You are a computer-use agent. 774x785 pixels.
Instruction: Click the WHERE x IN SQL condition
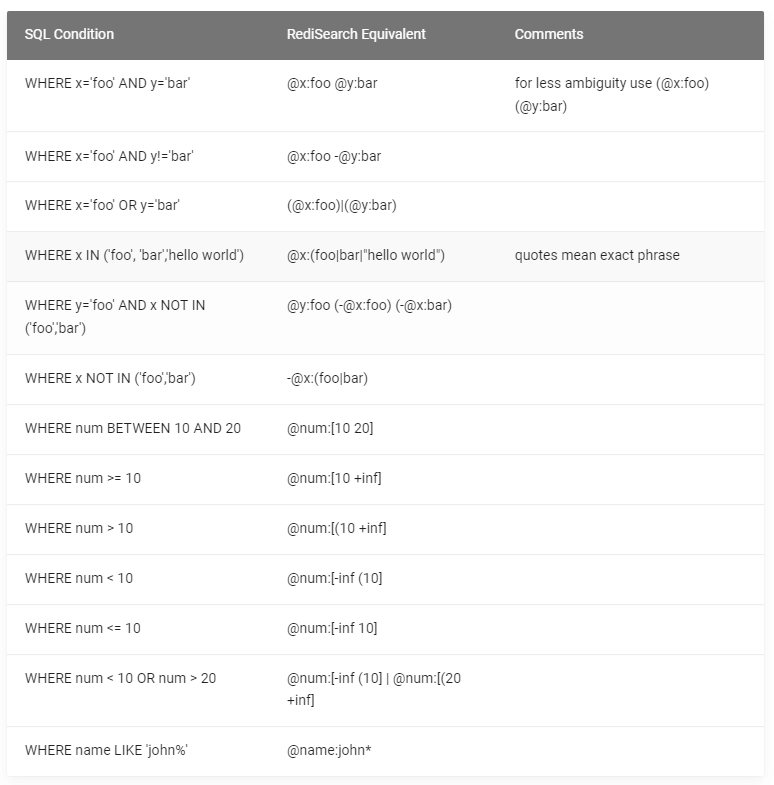tap(134, 255)
